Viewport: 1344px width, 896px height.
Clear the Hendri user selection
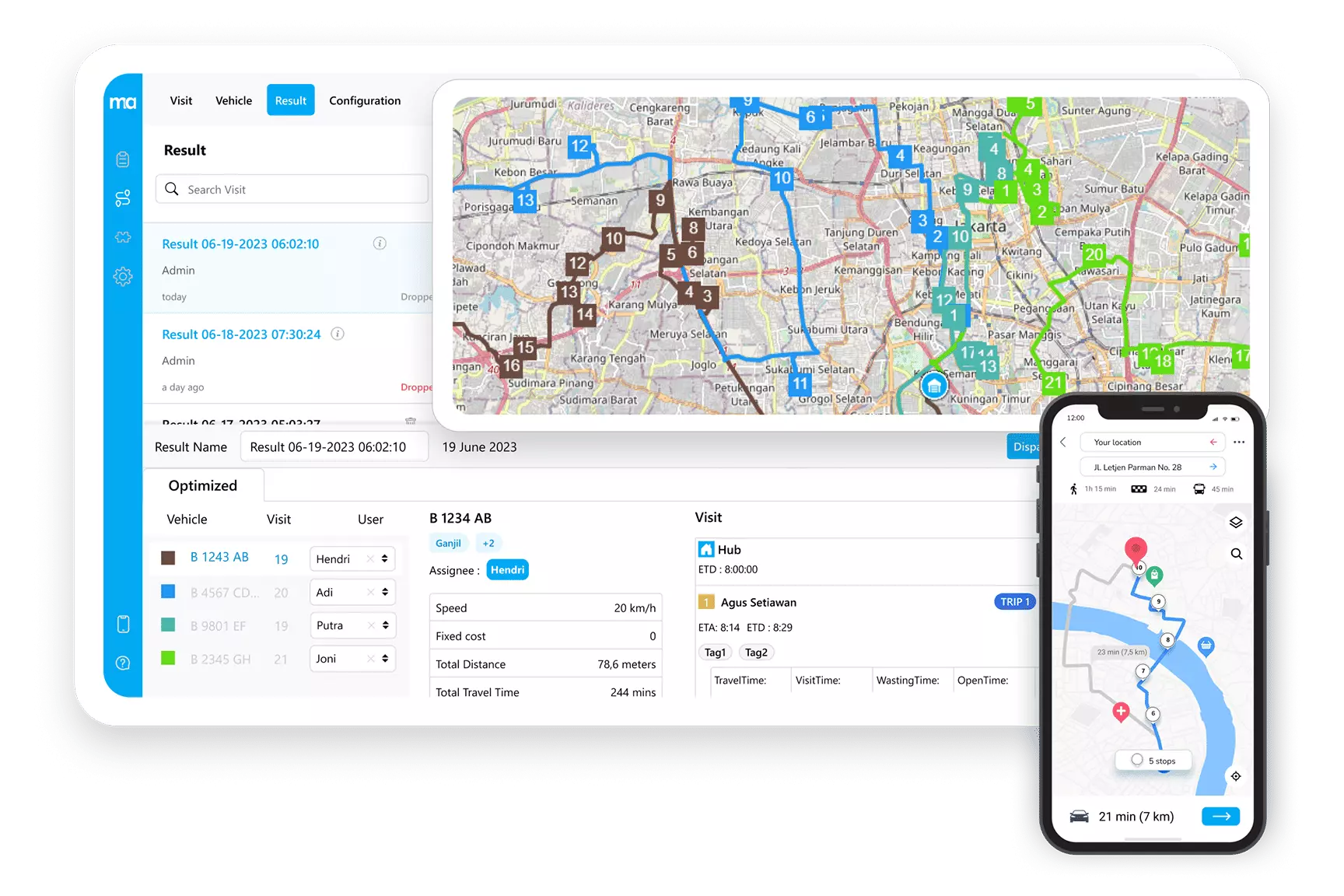tap(370, 558)
